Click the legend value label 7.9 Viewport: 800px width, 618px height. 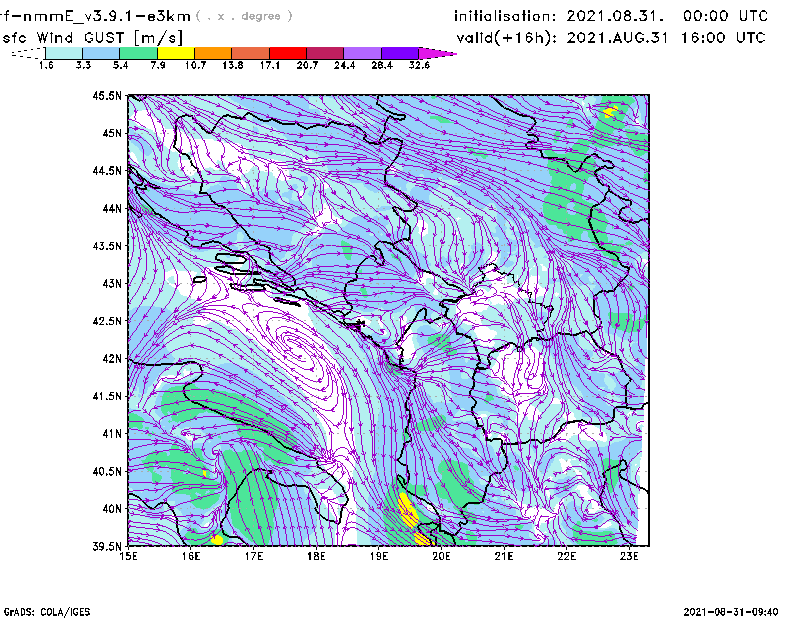tap(158, 65)
